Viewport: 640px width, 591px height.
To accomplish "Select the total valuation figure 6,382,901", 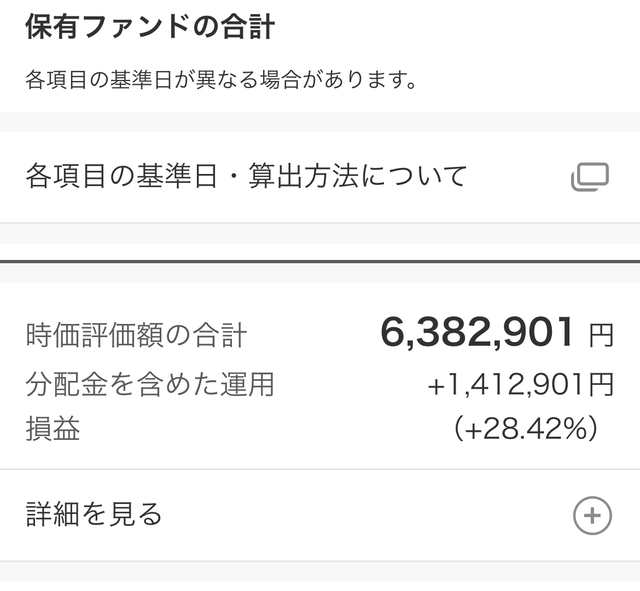I will 477,333.
